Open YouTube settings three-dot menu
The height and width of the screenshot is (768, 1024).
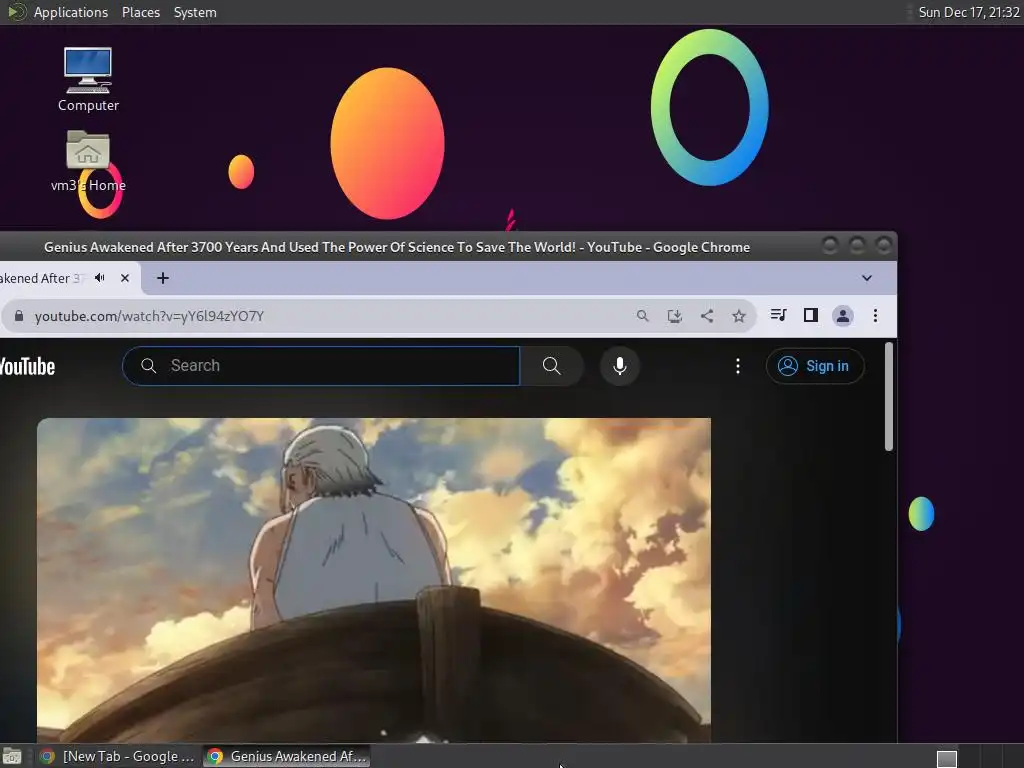[x=738, y=366]
